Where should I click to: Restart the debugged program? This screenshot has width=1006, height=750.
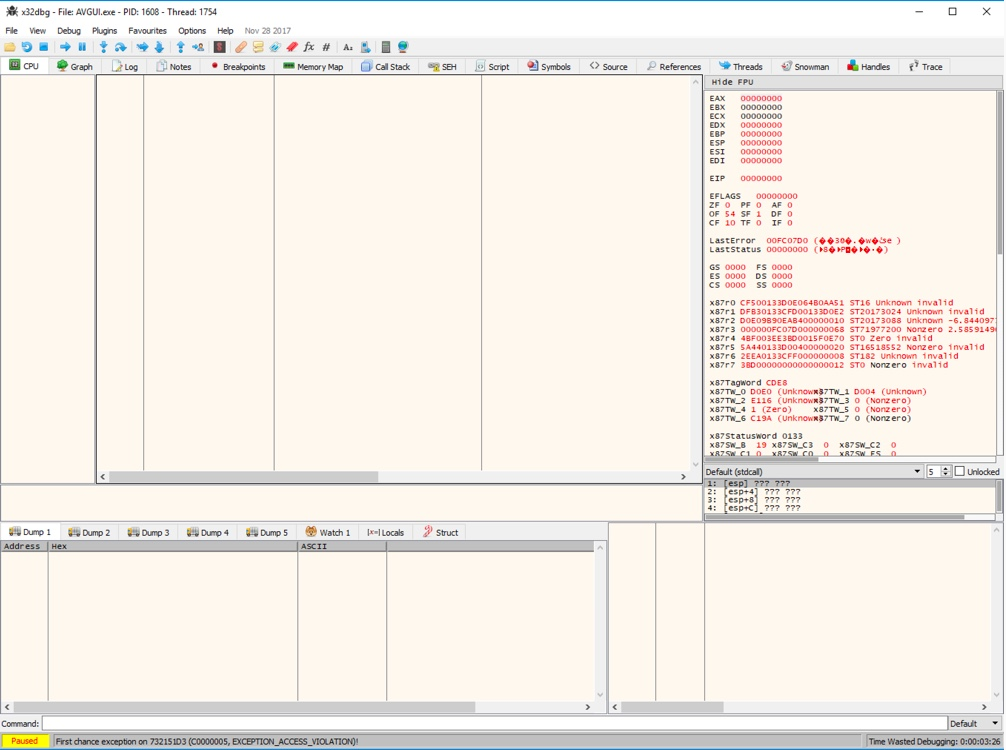point(28,46)
